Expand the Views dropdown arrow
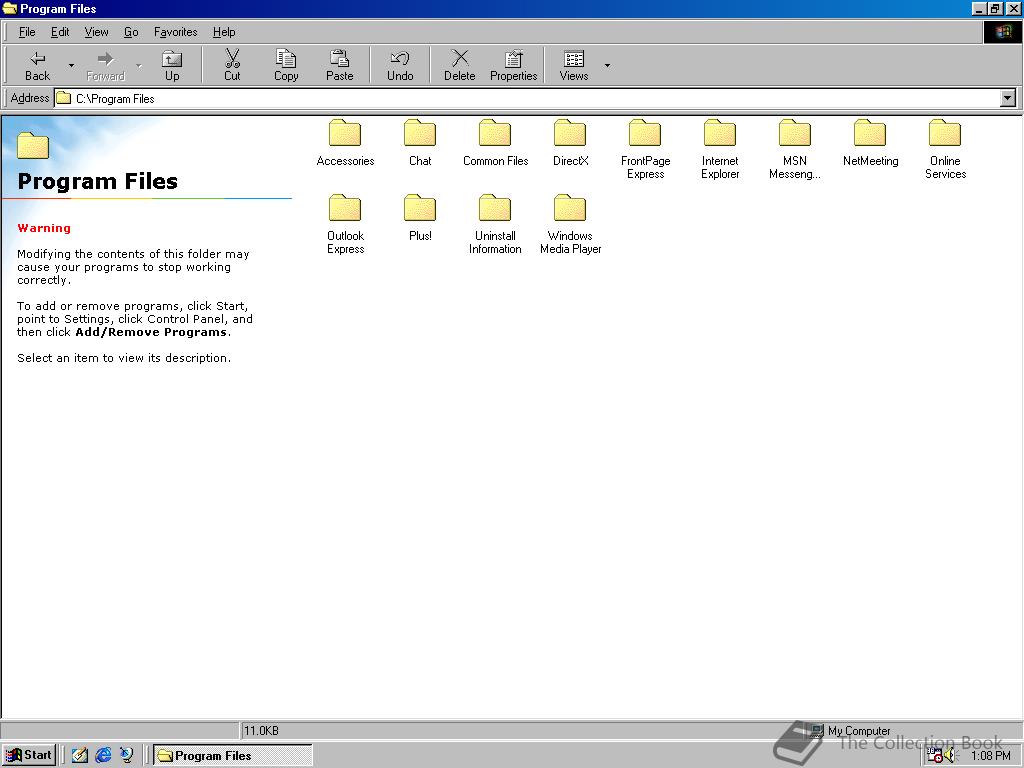 (x=607, y=65)
